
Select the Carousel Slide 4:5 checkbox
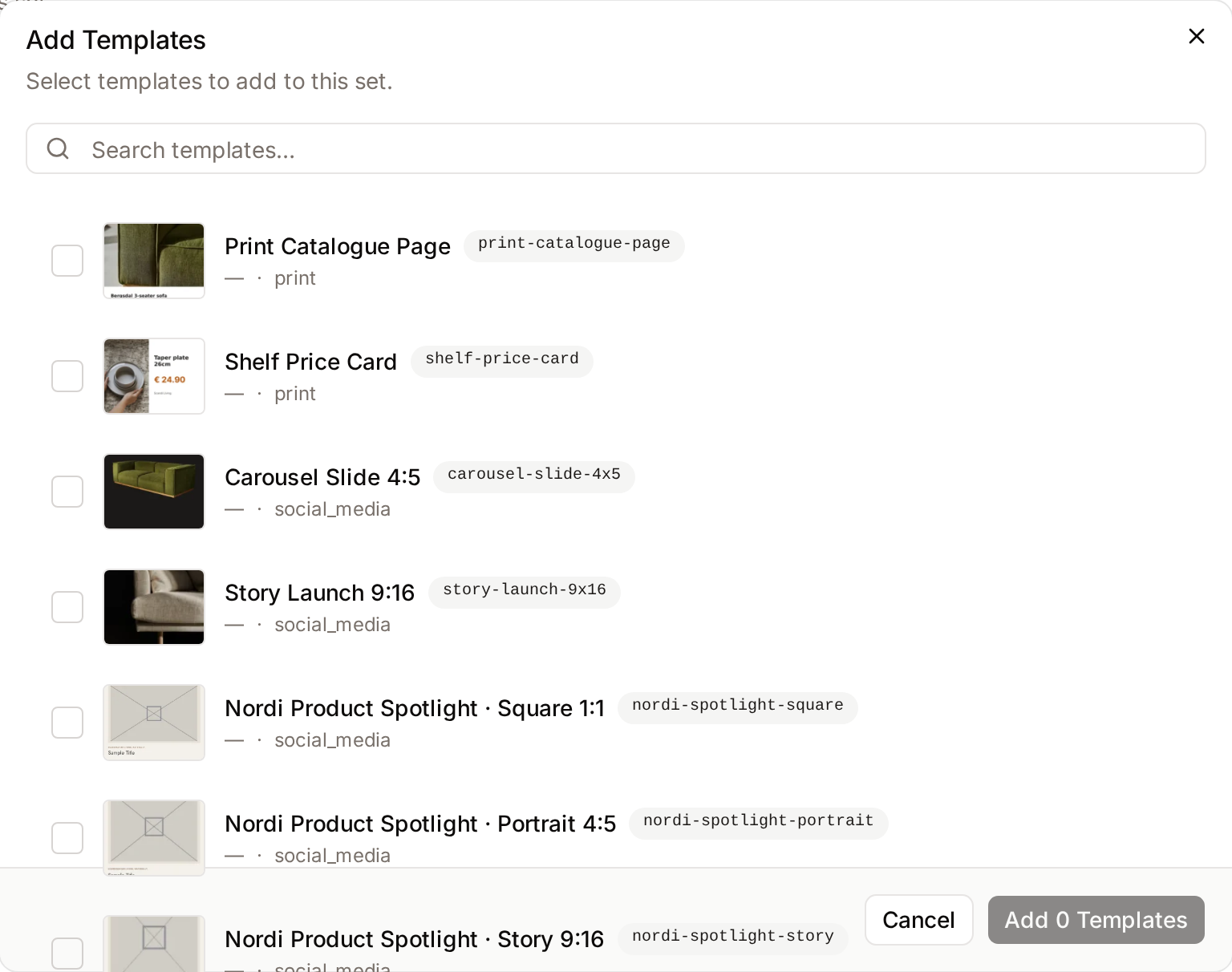(x=67, y=492)
